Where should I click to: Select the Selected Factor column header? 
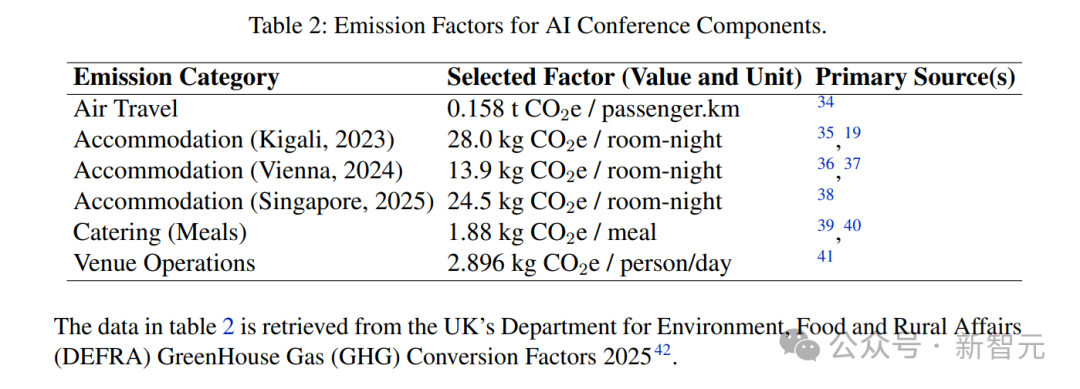(x=625, y=77)
